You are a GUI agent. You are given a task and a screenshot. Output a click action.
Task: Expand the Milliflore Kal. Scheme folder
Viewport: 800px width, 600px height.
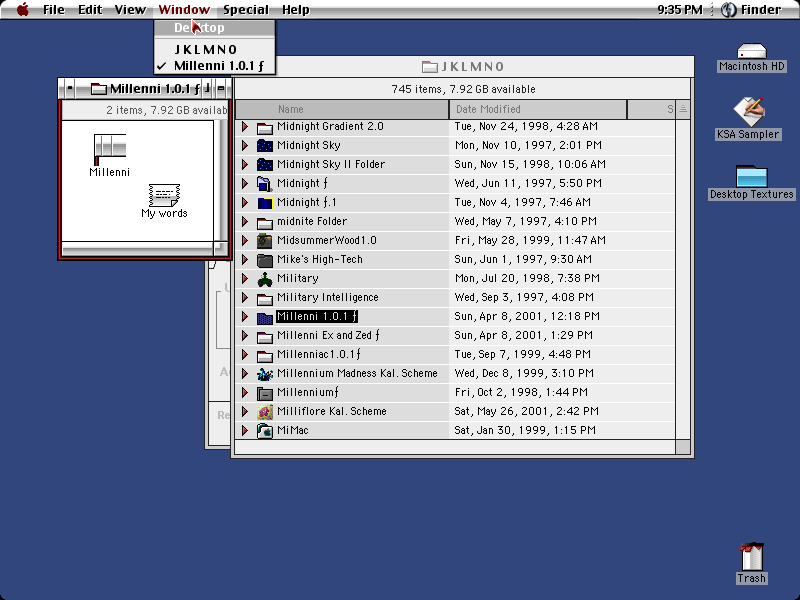(245, 411)
